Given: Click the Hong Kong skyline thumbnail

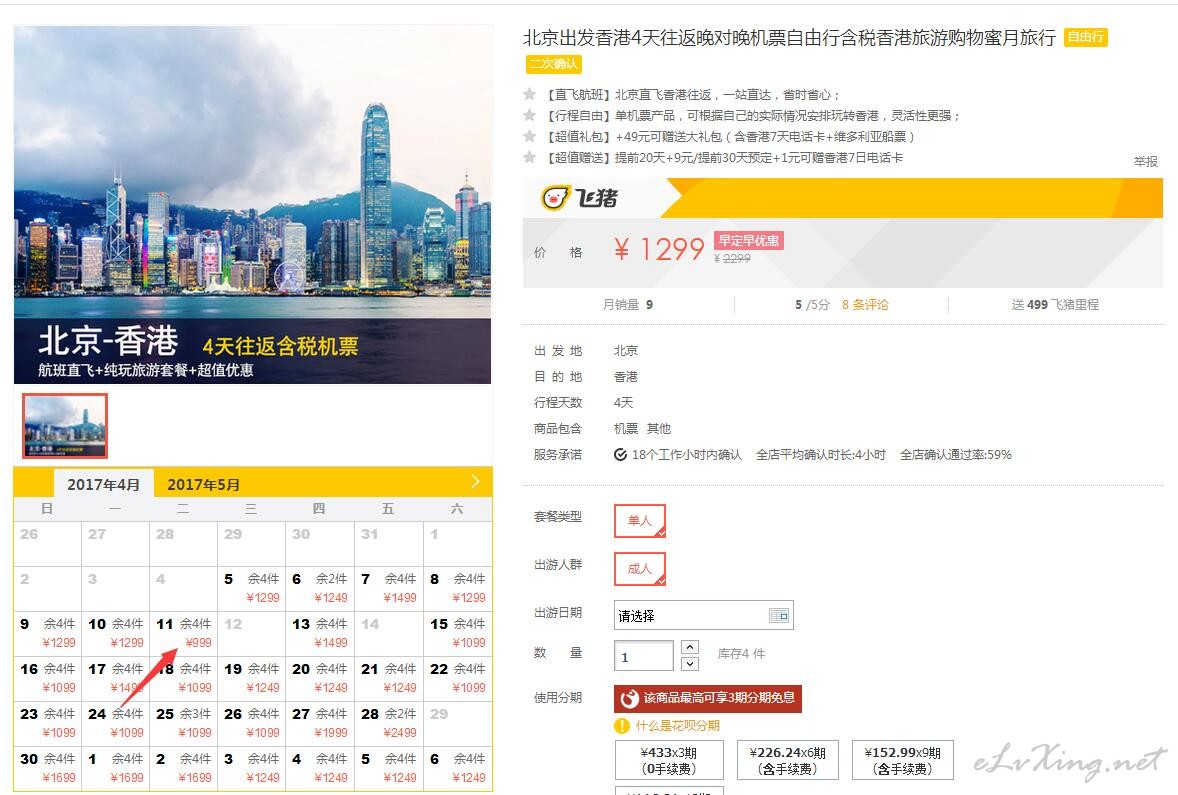Looking at the screenshot, I should click(65, 426).
